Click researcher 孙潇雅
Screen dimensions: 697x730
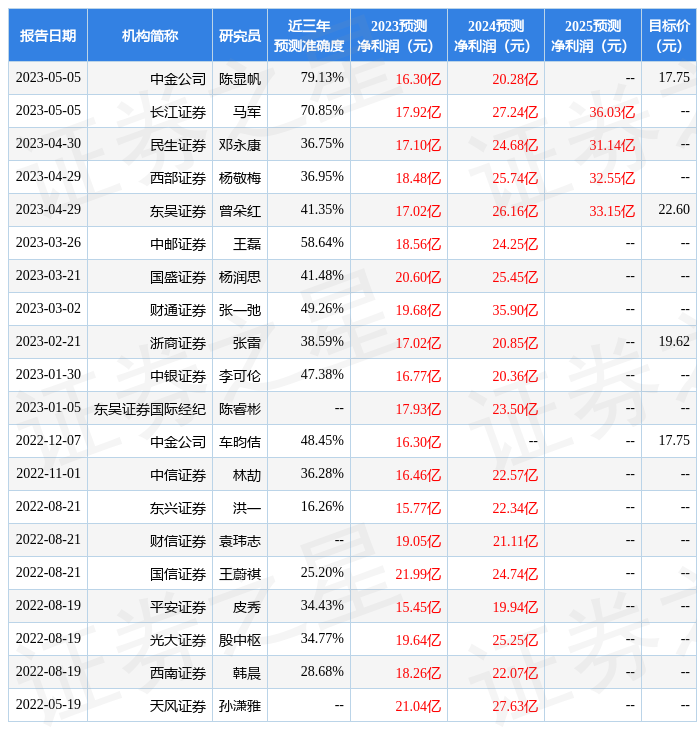pyautogui.click(x=240, y=707)
